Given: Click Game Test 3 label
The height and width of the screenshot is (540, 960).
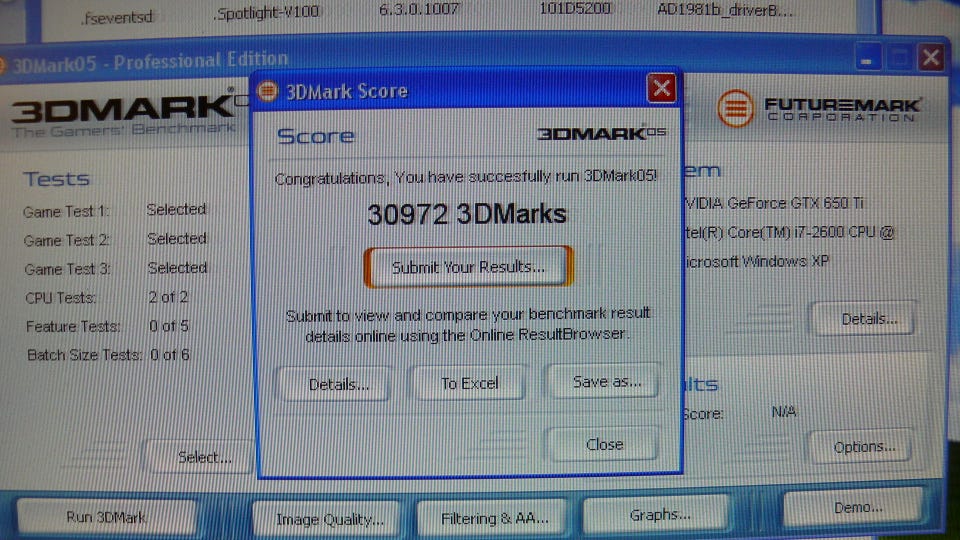Looking at the screenshot, I should click(x=67, y=269).
